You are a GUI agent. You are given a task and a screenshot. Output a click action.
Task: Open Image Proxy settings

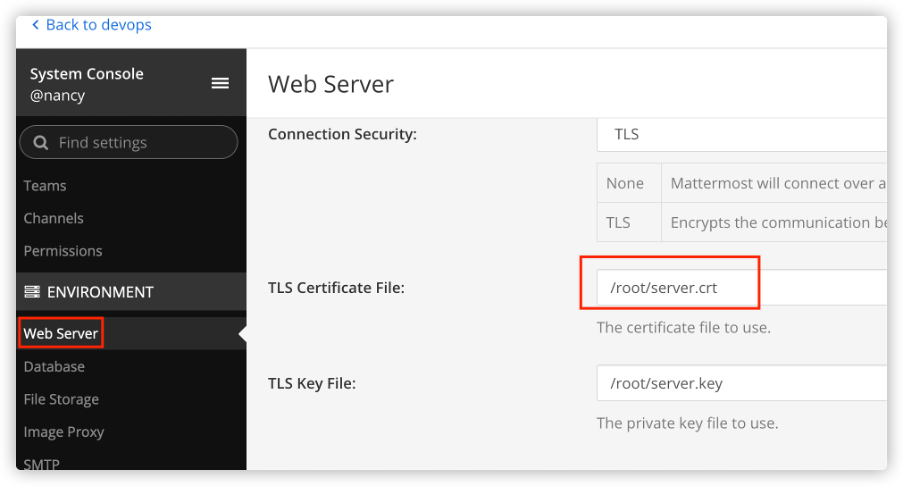click(64, 432)
